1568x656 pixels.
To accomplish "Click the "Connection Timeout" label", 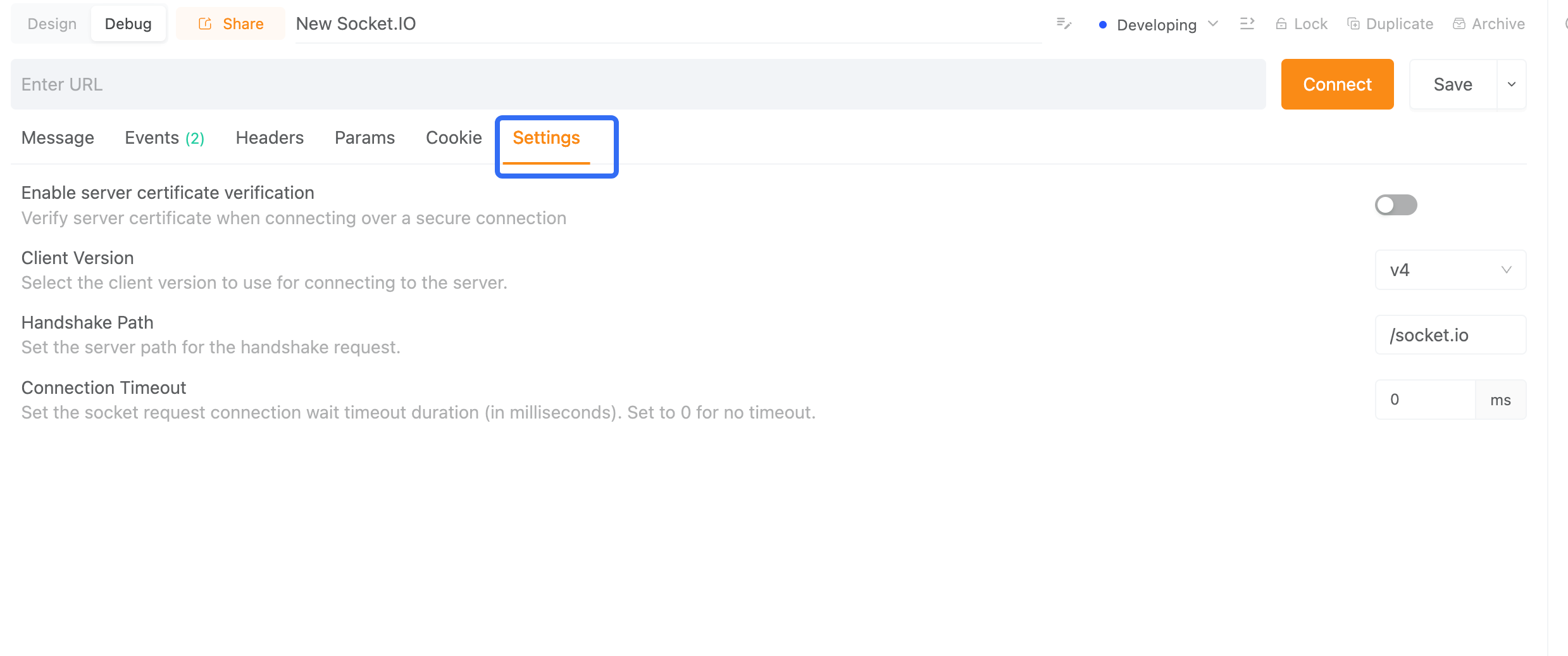I will [x=104, y=388].
